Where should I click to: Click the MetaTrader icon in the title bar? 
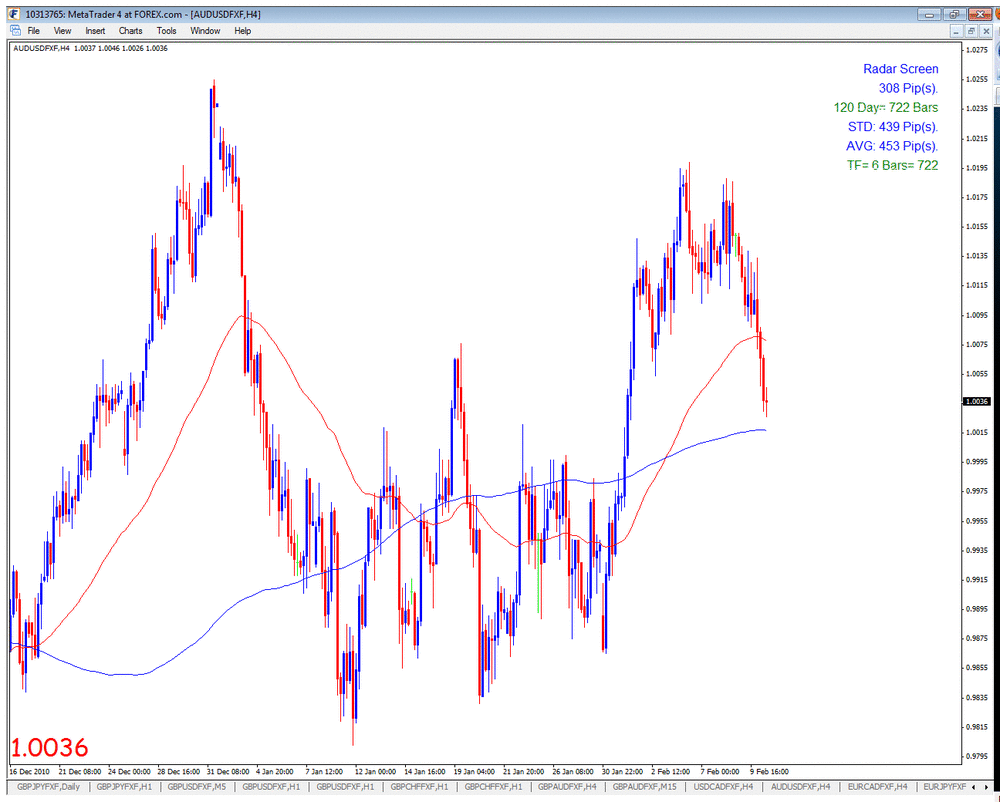tap(14, 13)
